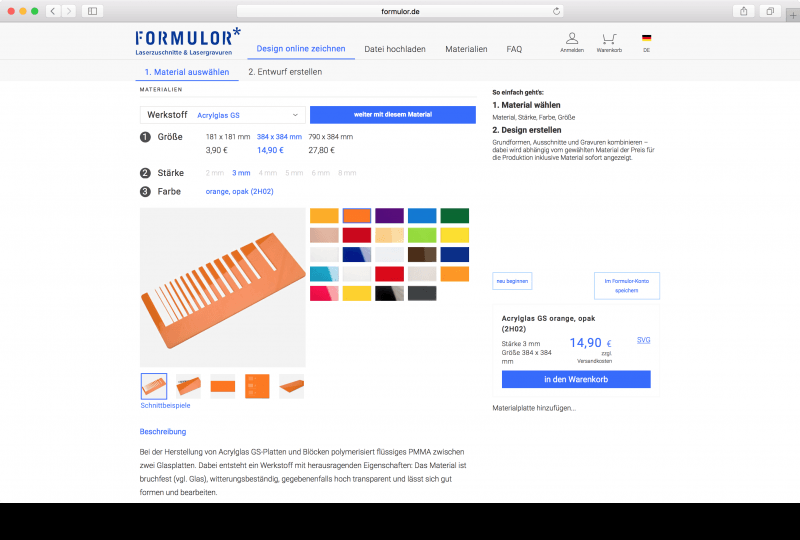
Task: Expand Materialplatte hinzufügen option
Action: (534, 408)
